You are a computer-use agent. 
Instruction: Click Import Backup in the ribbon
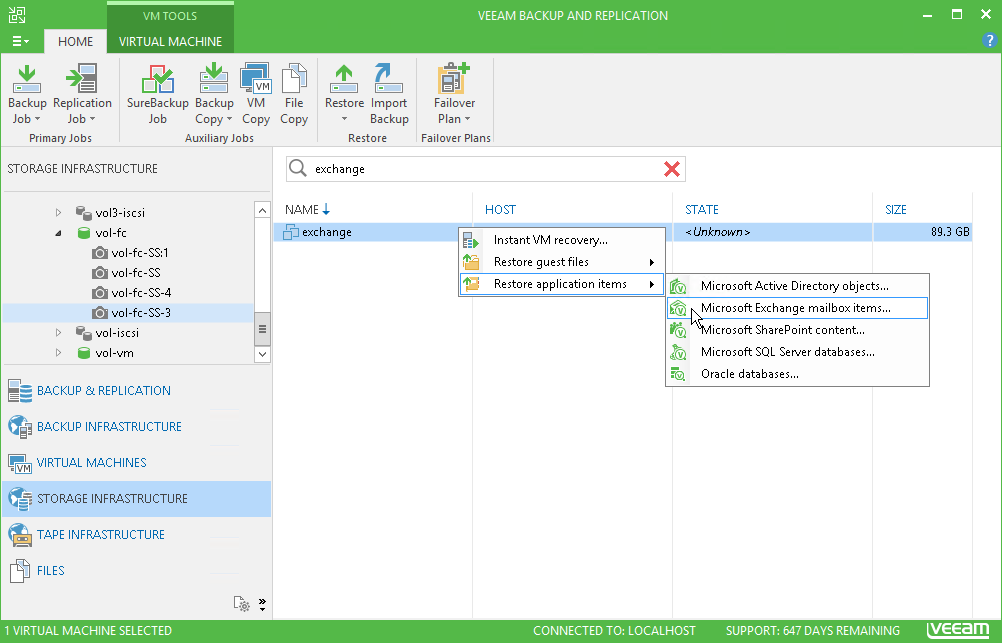tap(389, 94)
